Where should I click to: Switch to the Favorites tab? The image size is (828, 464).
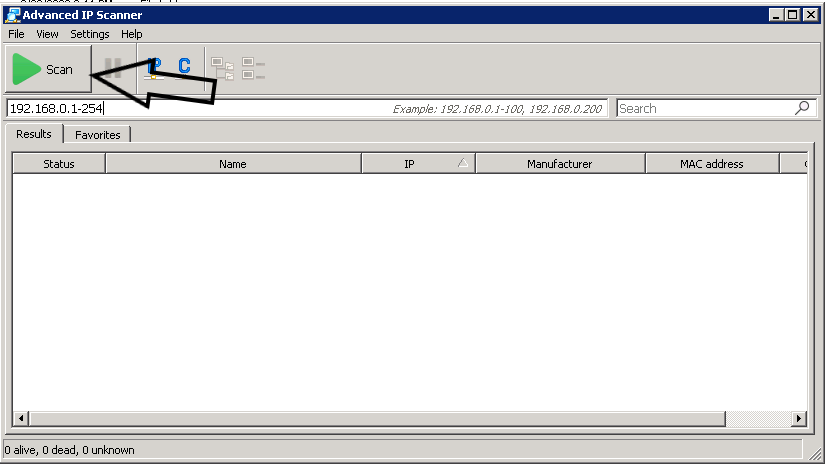[98, 135]
